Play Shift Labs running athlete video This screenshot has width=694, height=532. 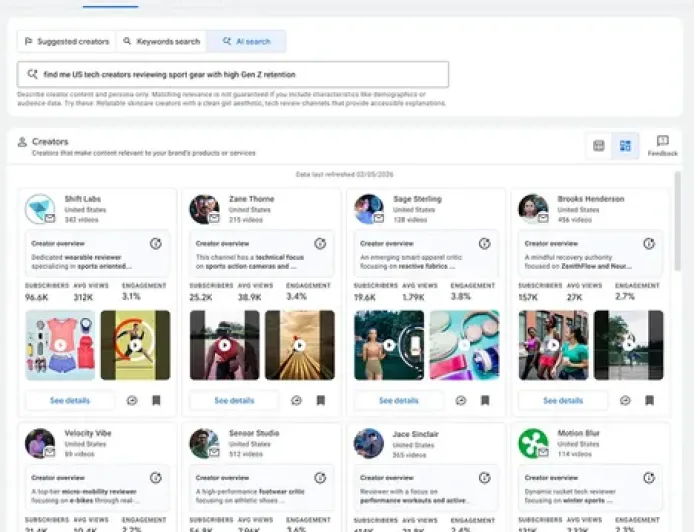coord(135,345)
